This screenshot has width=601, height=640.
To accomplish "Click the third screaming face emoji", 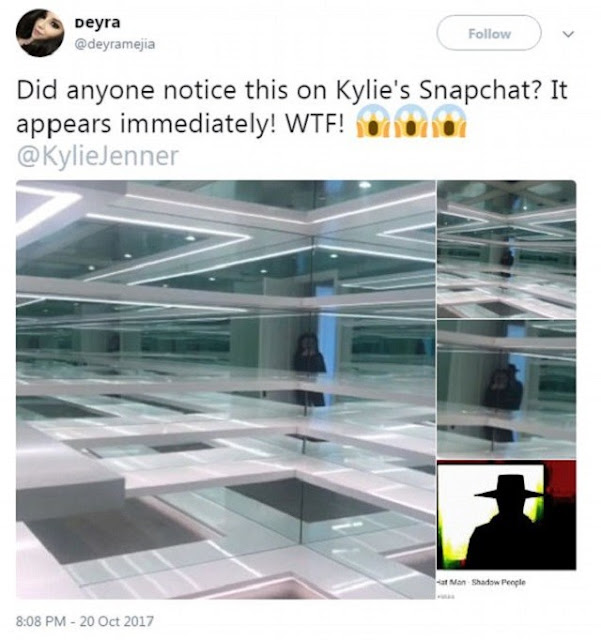I will pyautogui.click(x=449, y=121).
